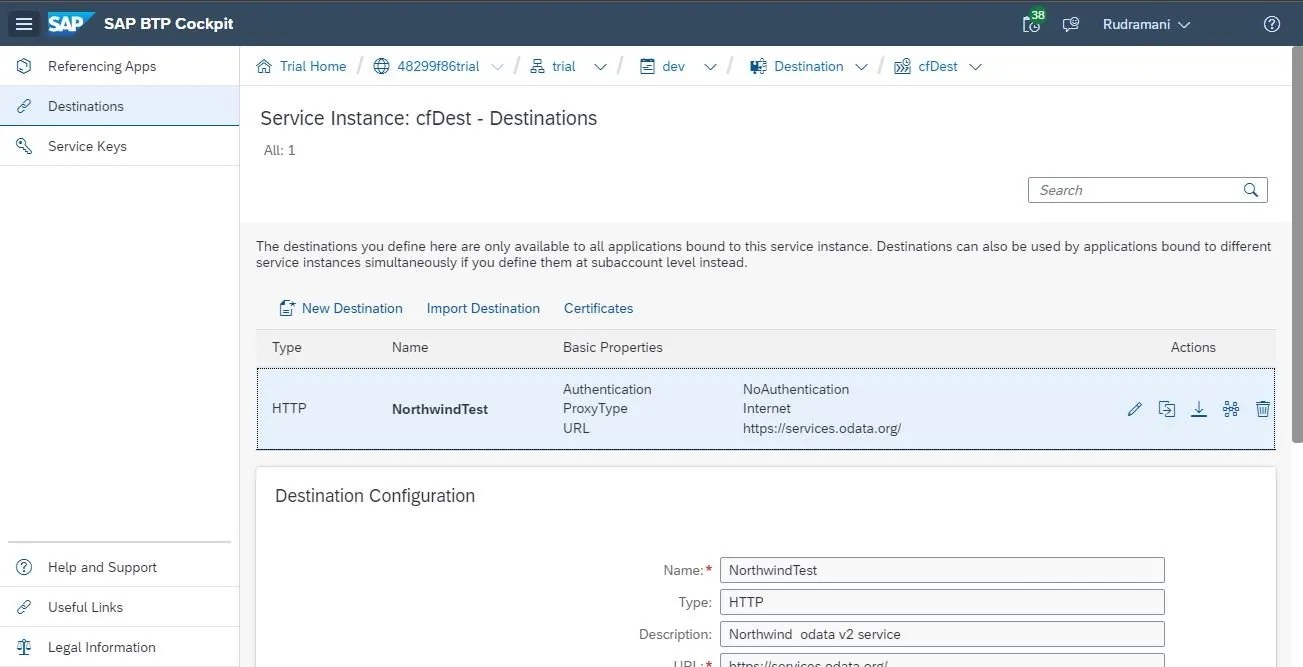The height and width of the screenshot is (667, 1303).
Task: Export the NorthwindTest destination via download icon
Action: click(x=1198, y=408)
